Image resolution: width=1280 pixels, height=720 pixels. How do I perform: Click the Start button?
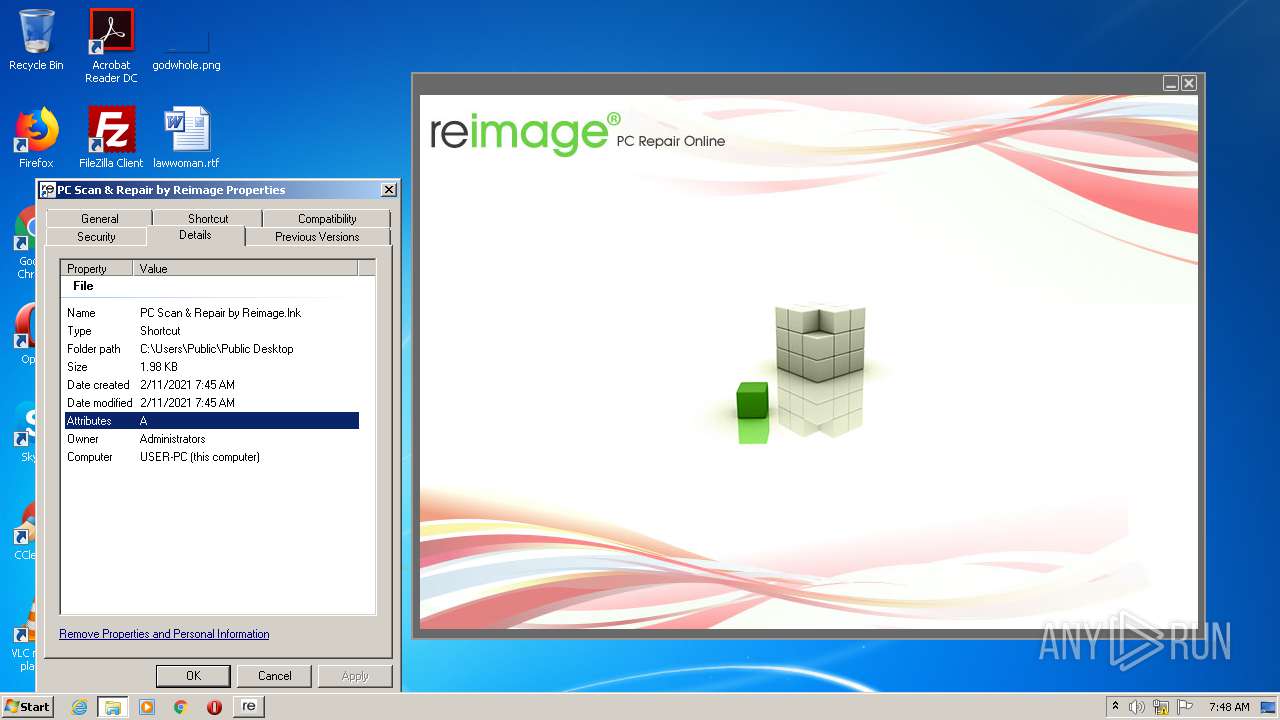pyautogui.click(x=27, y=706)
